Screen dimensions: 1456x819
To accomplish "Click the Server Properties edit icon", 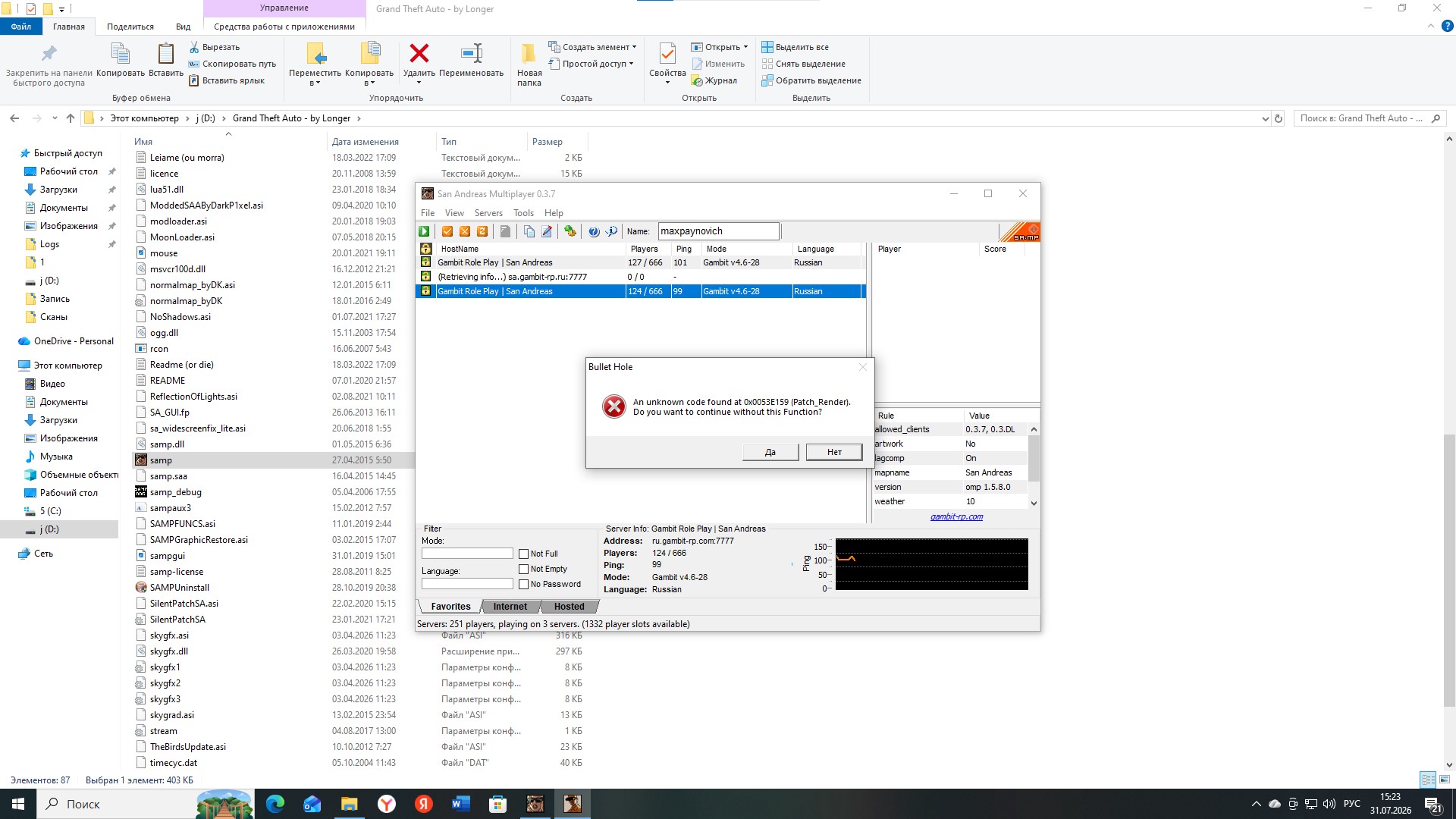I will 547,231.
